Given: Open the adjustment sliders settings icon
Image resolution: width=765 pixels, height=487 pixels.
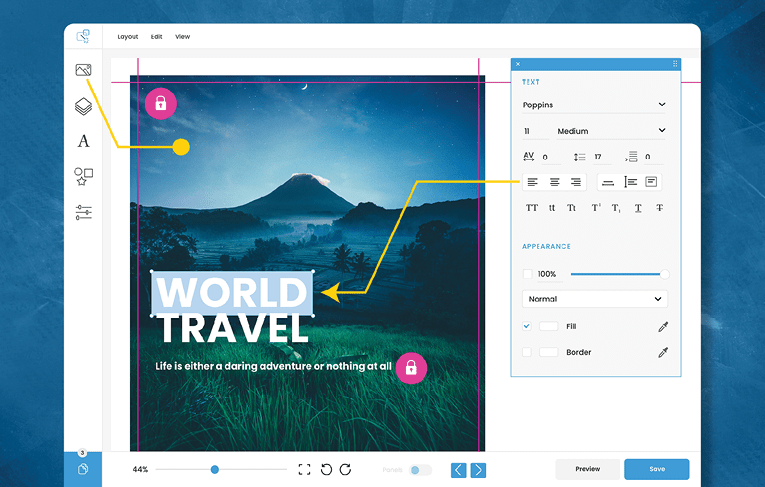Looking at the screenshot, I should point(84,212).
